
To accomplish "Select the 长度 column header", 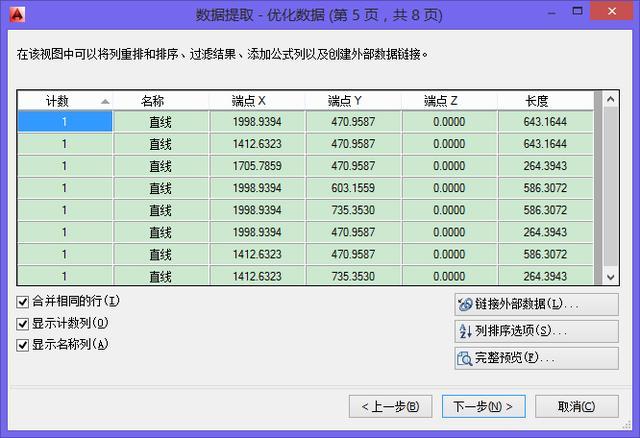I will tap(545, 101).
